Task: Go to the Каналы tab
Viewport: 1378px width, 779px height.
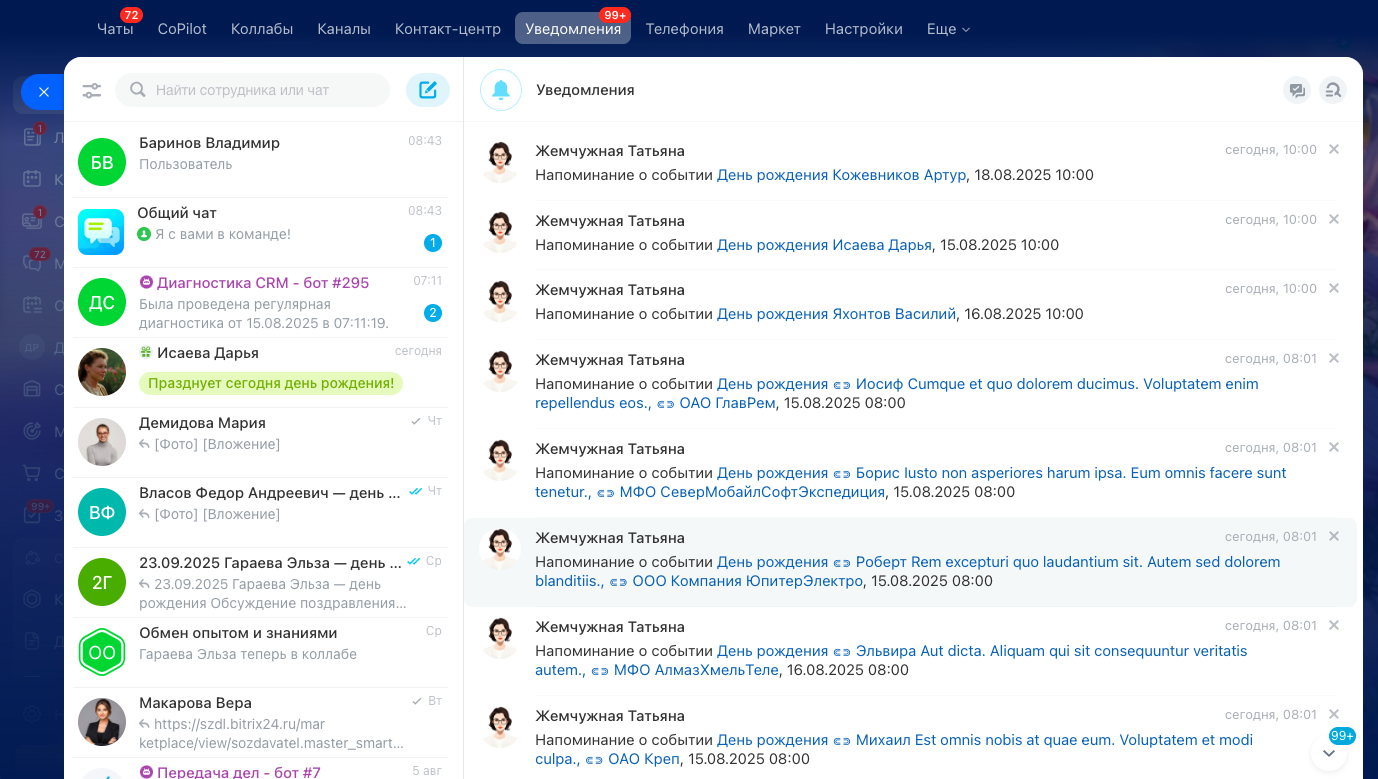Action: click(x=344, y=29)
